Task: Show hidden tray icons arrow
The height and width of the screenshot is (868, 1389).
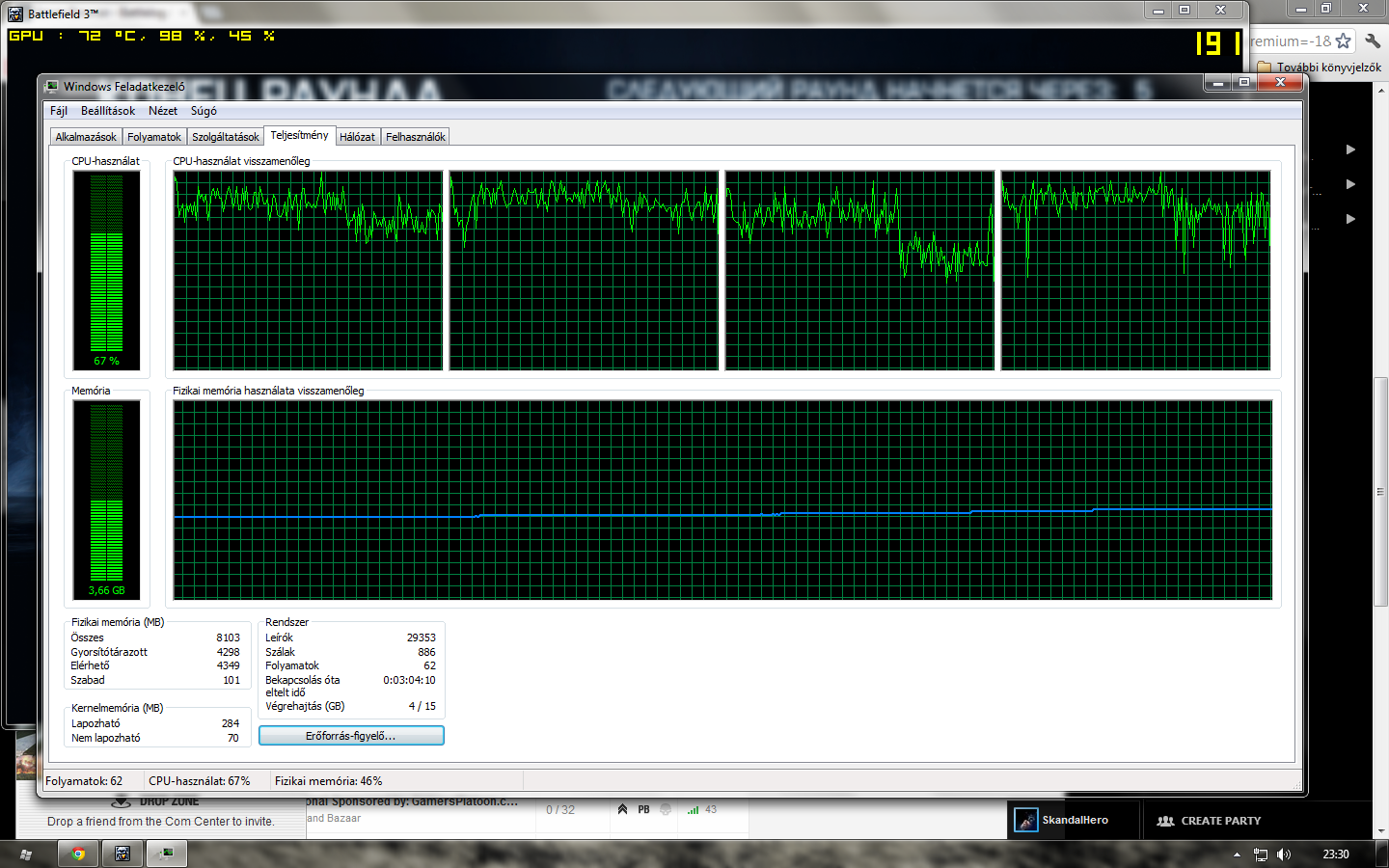Action: point(1237,854)
